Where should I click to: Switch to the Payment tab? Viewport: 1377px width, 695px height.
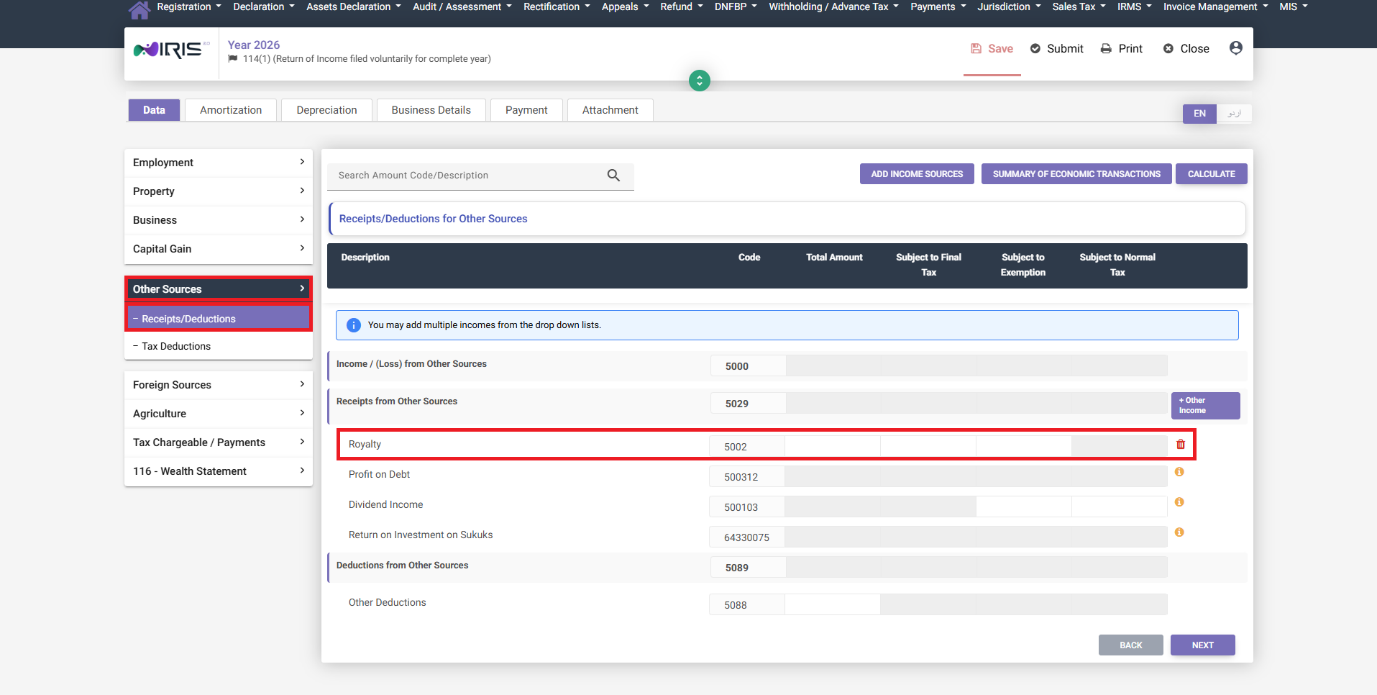(x=526, y=110)
